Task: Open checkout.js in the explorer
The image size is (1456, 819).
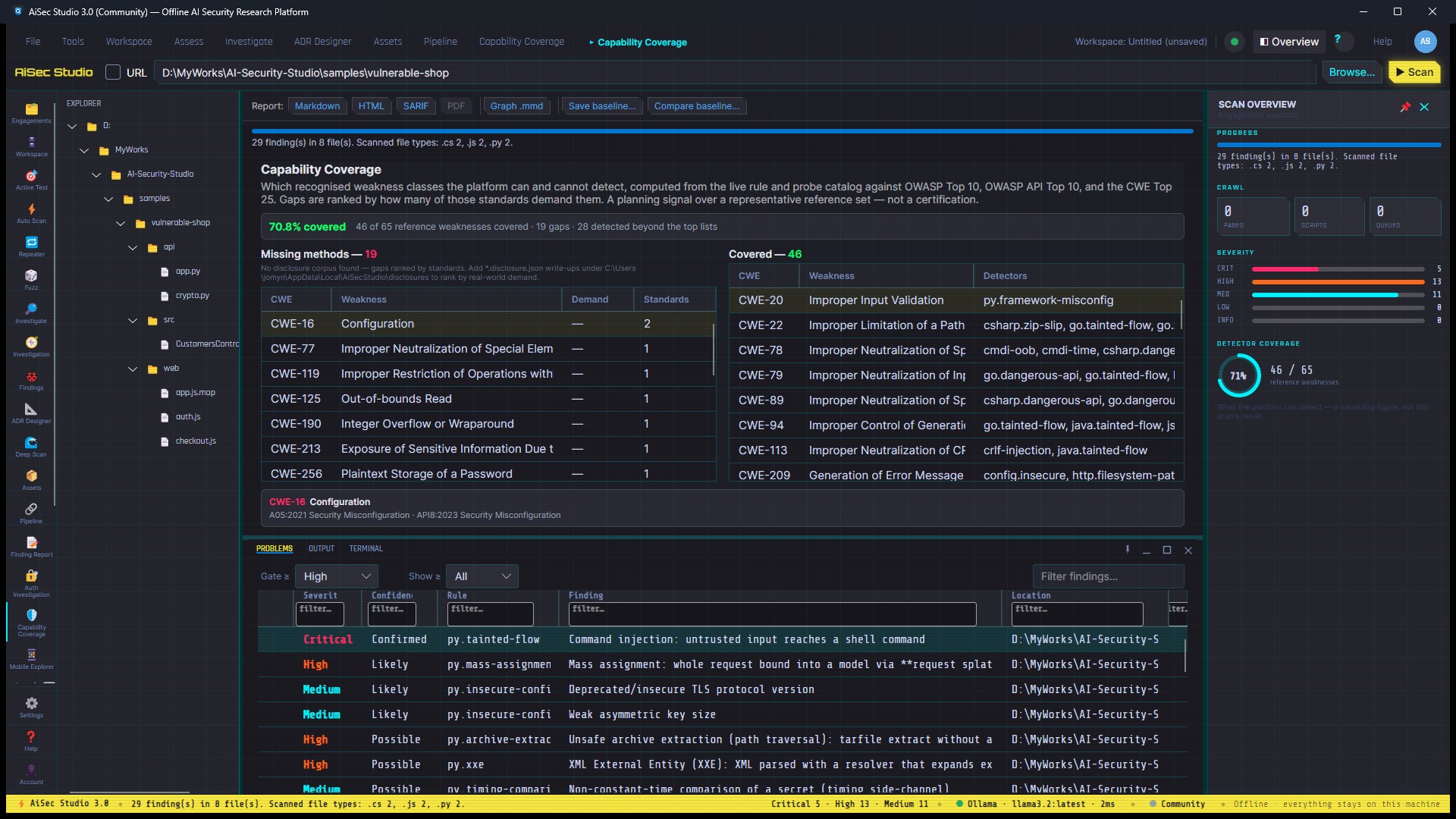Action: [196, 441]
